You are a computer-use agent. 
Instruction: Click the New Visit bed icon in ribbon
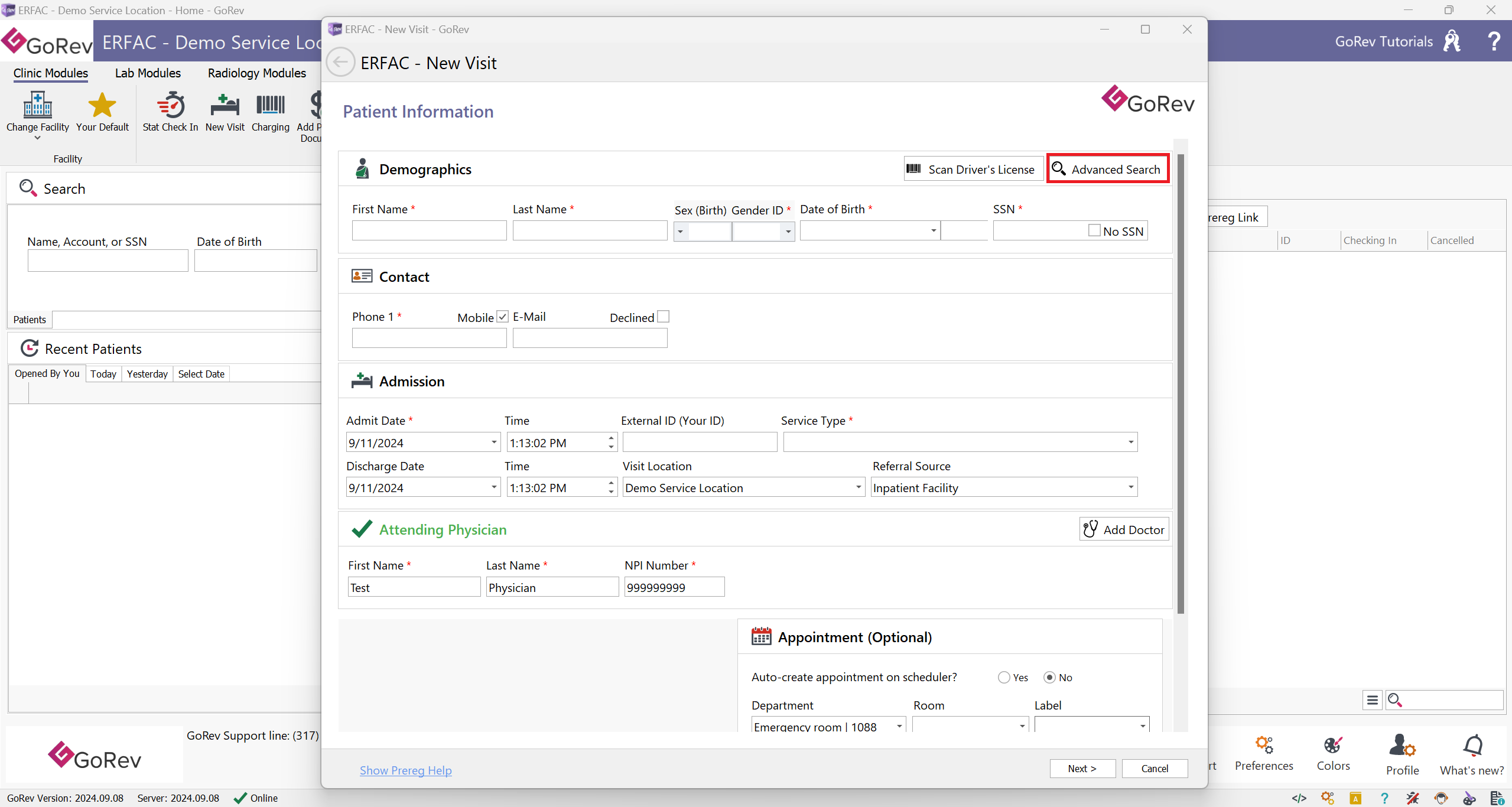tap(225, 105)
